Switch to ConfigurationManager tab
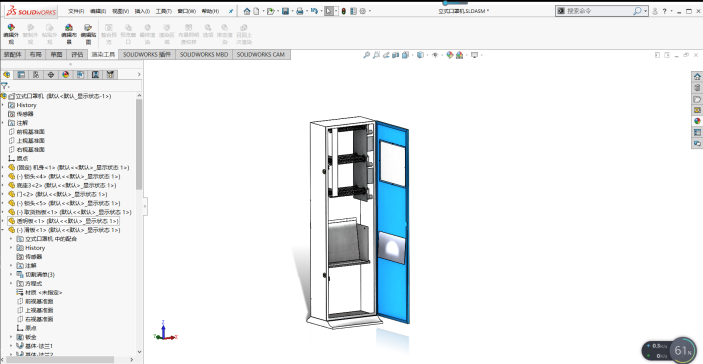 pos(36,75)
